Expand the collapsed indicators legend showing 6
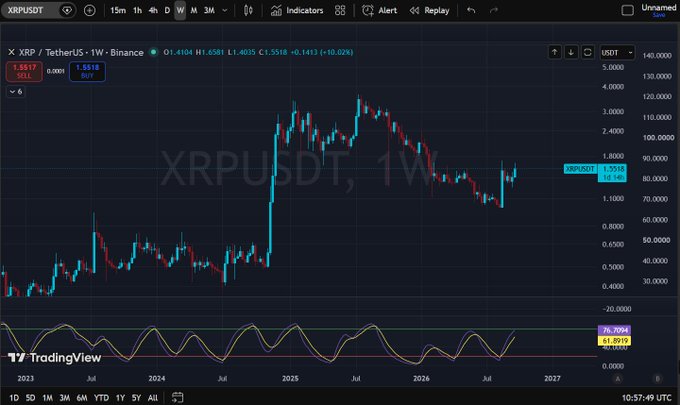 tap(16, 91)
